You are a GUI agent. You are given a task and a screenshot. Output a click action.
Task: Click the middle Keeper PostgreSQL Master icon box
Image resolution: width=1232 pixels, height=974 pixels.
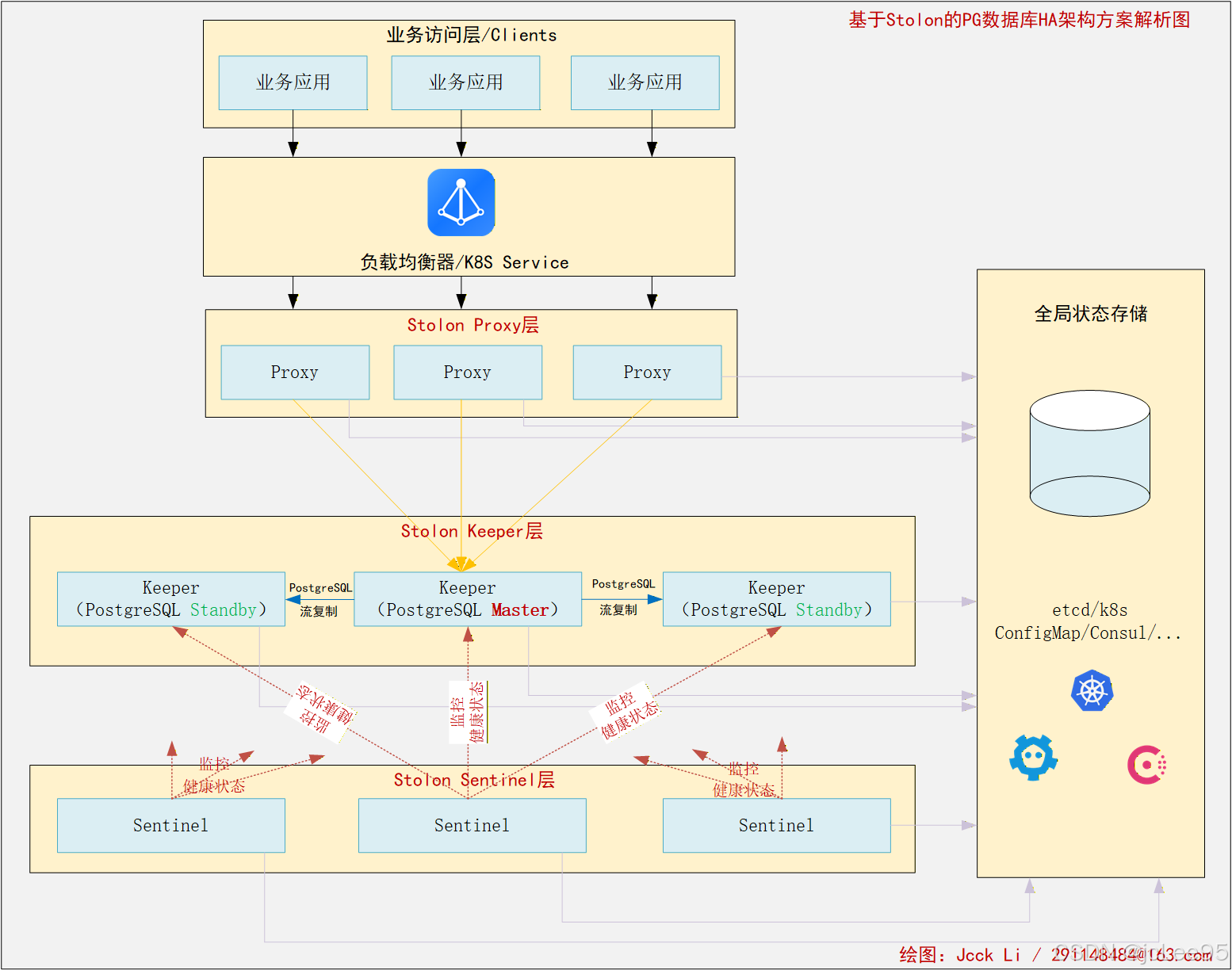click(x=467, y=599)
